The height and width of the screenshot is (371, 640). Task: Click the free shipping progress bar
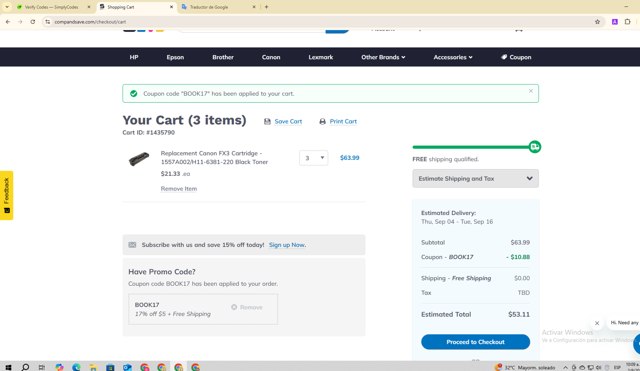tap(471, 147)
